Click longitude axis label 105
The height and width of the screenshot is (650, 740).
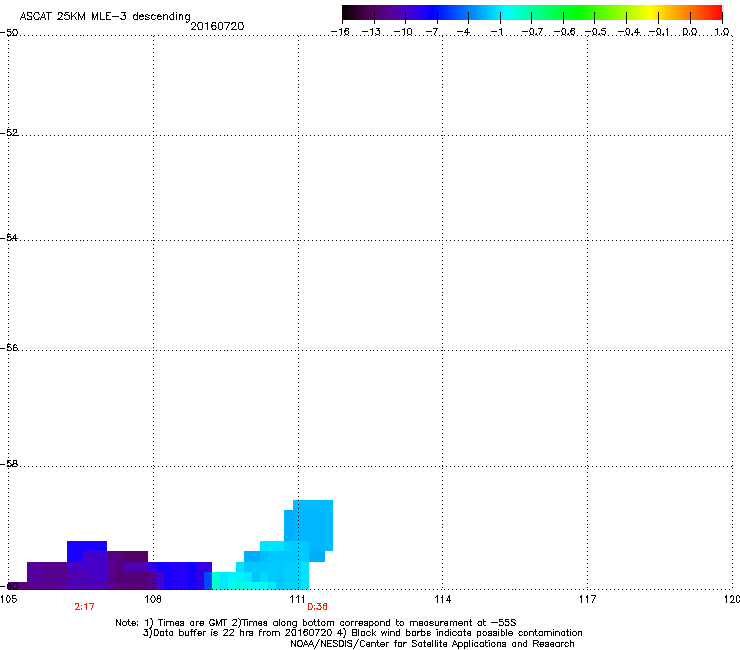(8, 599)
